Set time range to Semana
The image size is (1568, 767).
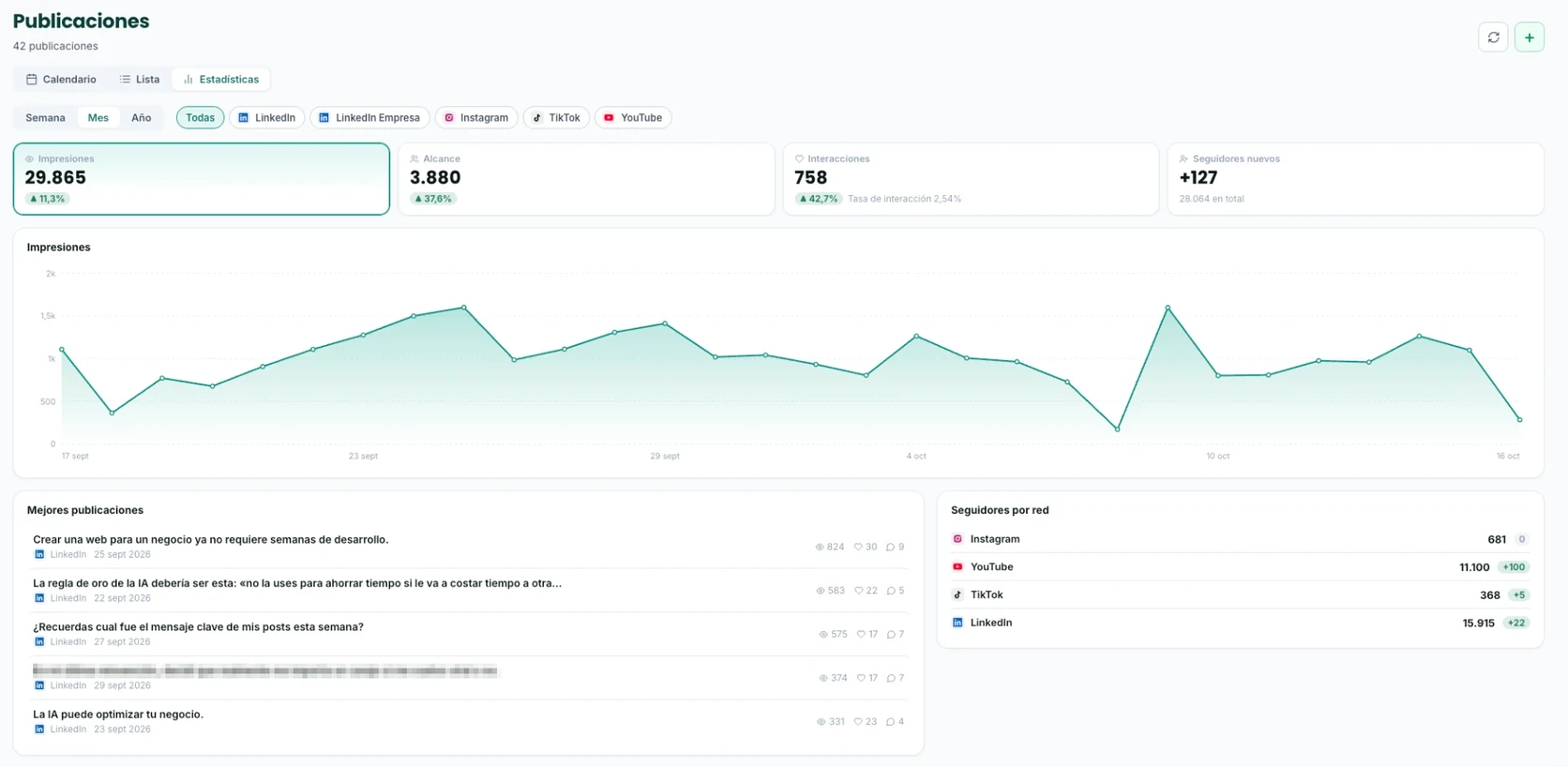(45, 118)
